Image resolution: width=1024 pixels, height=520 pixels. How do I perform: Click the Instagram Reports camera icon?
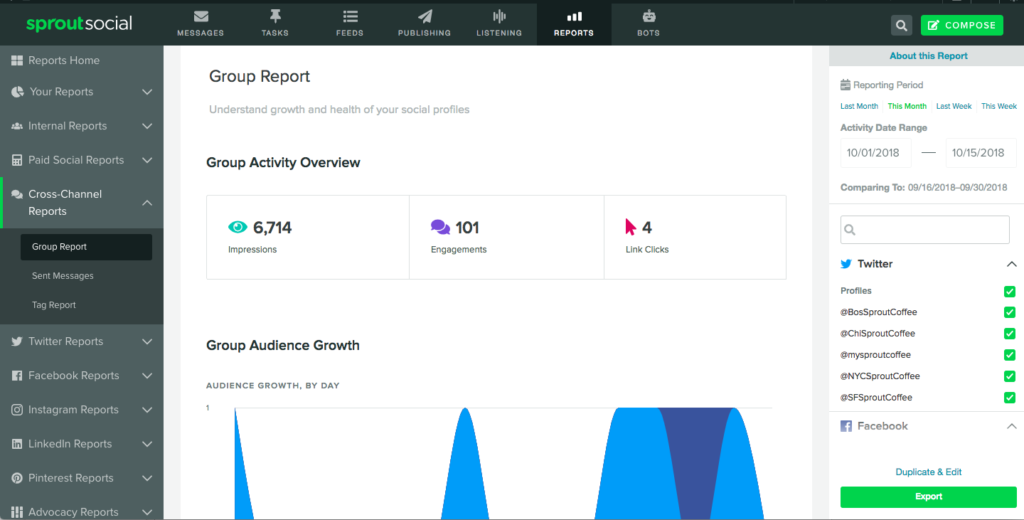17,410
